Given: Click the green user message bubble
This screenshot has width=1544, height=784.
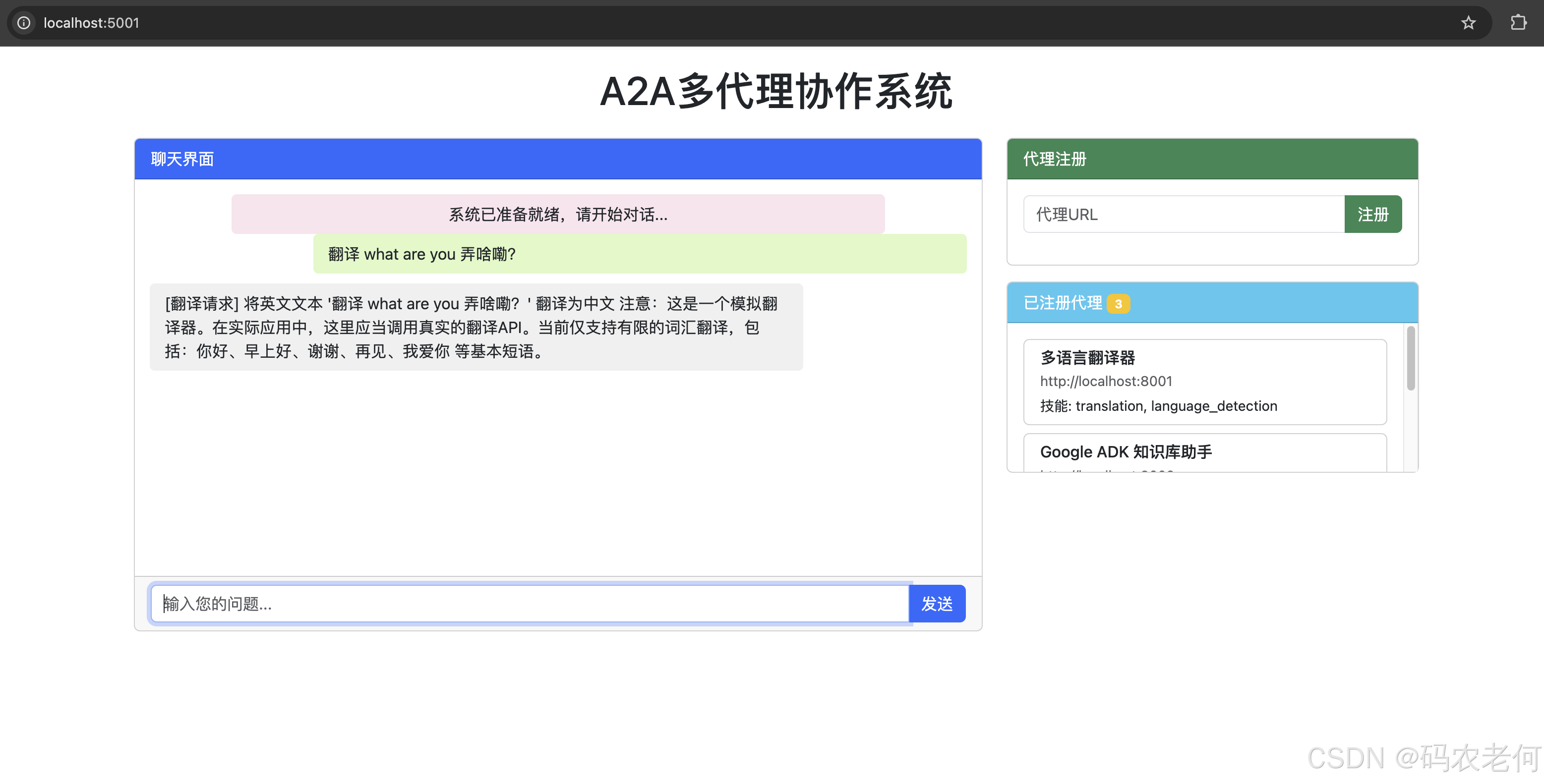Looking at the screenshot, I should pos(639,254).
